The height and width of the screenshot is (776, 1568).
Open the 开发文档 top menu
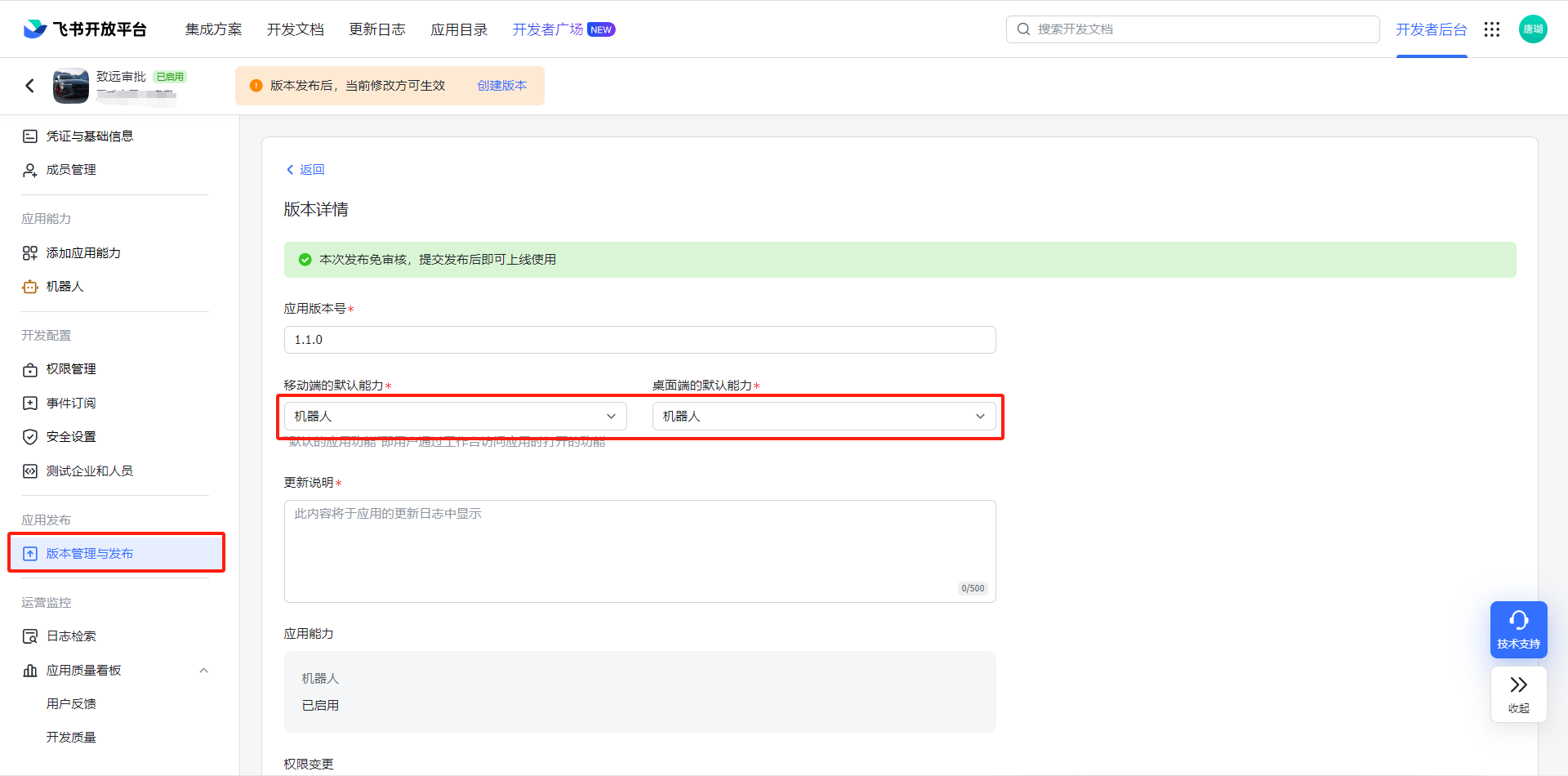pos(295,29)
